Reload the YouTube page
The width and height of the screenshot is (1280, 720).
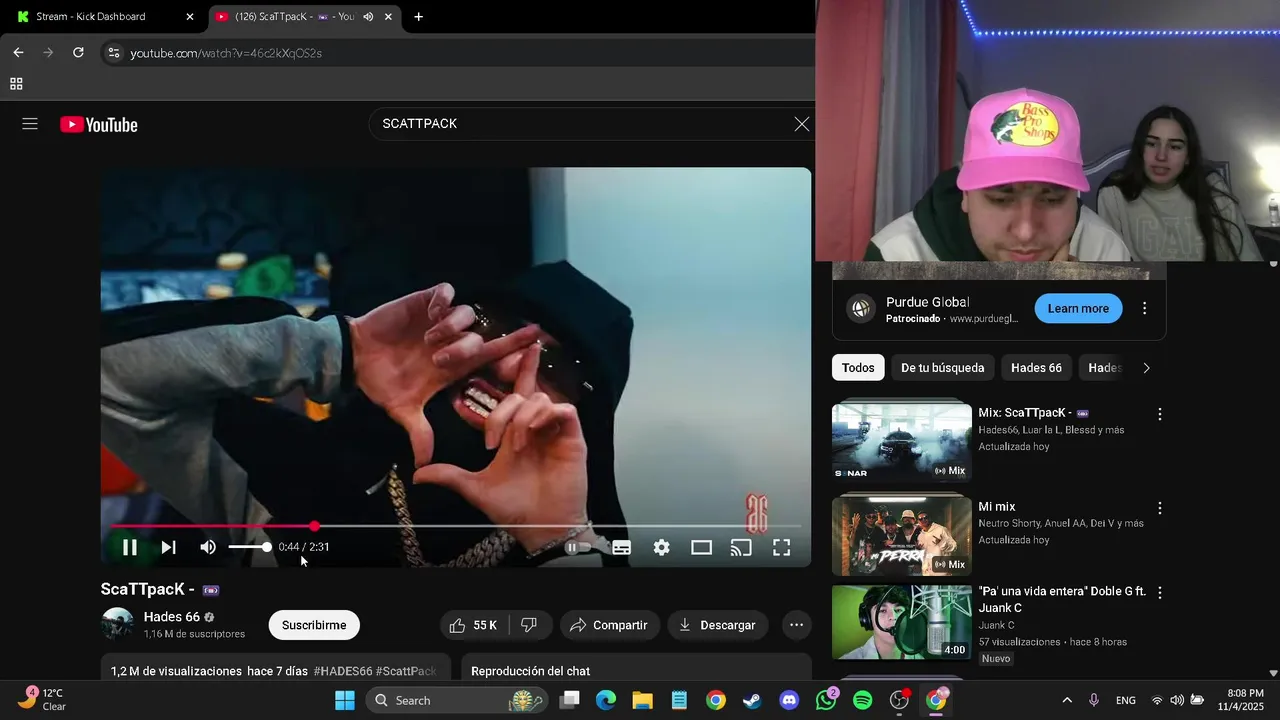pyautogui.click(x=78, y=53)
